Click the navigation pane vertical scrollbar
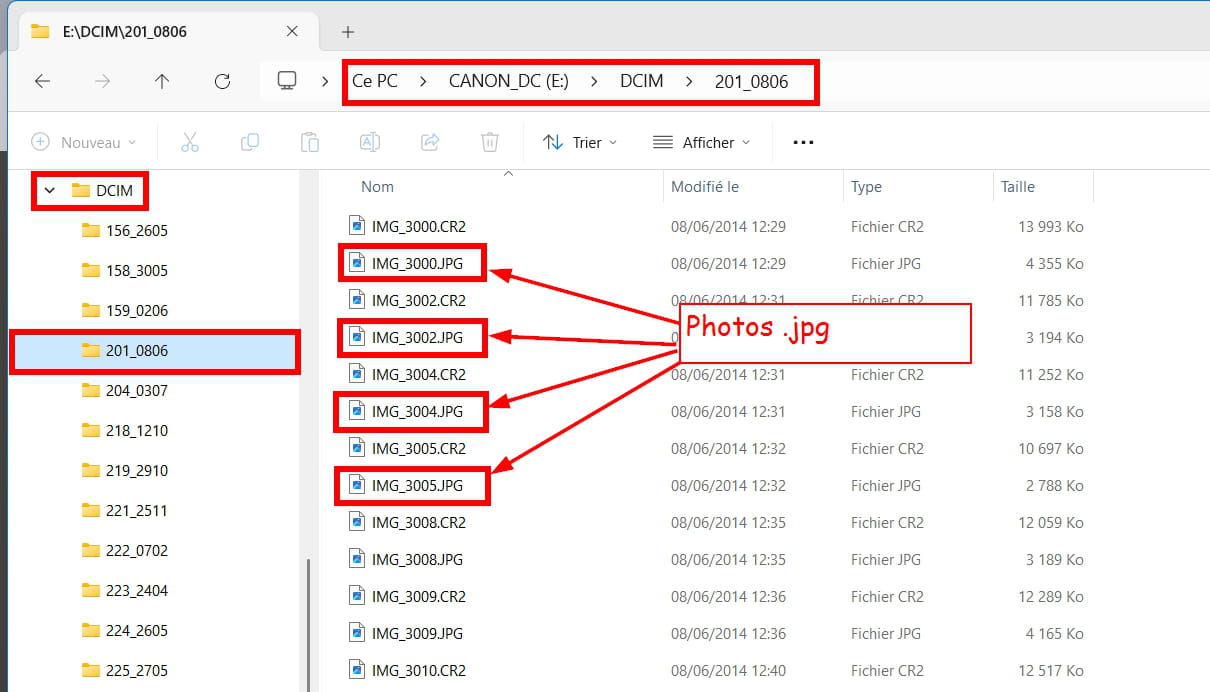Image resolution: width=1210 pixels, height=692 pixels. [308, 620]
